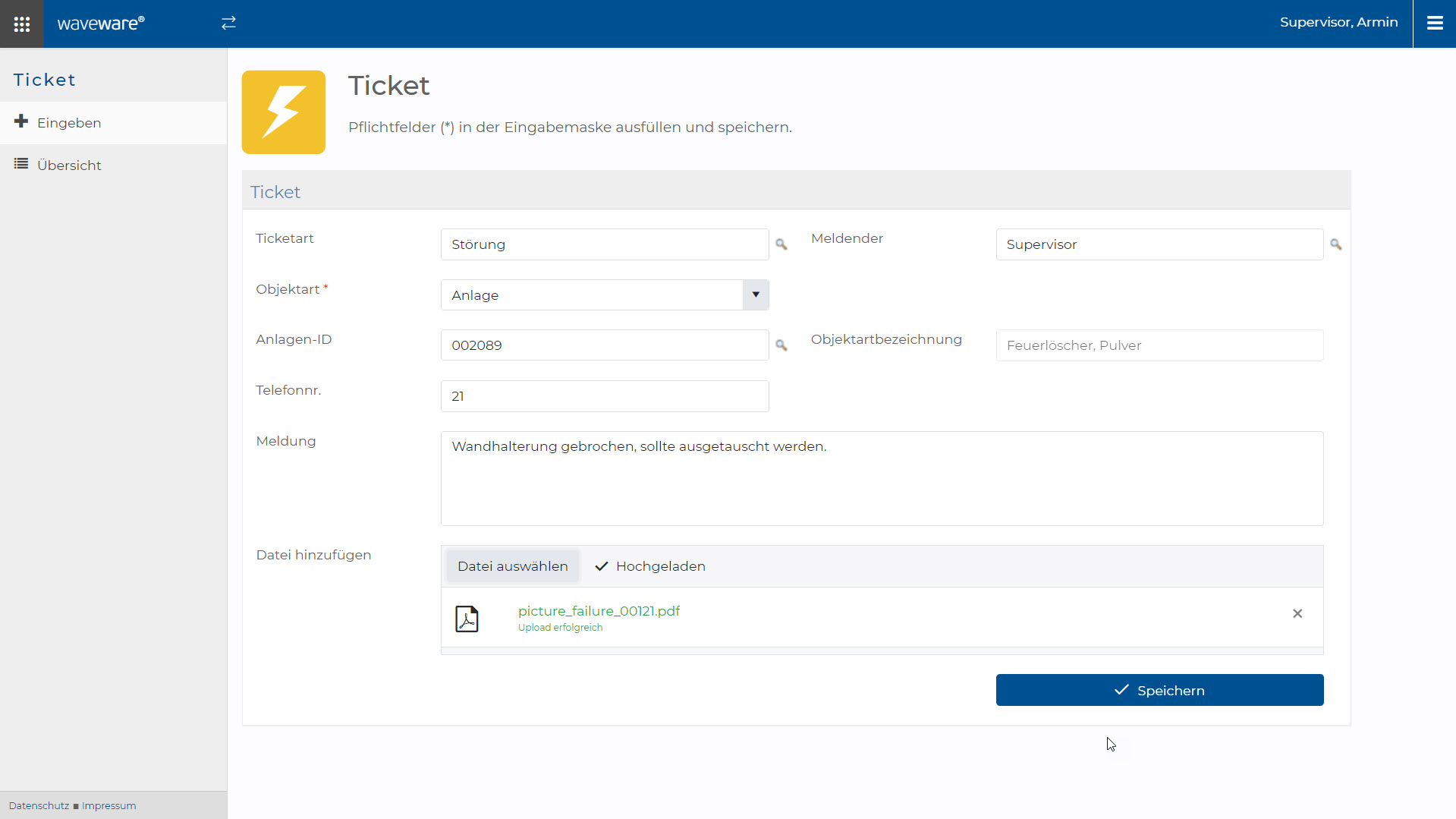Open lookup icon next to Anlagen-ID

coord(781,345)
